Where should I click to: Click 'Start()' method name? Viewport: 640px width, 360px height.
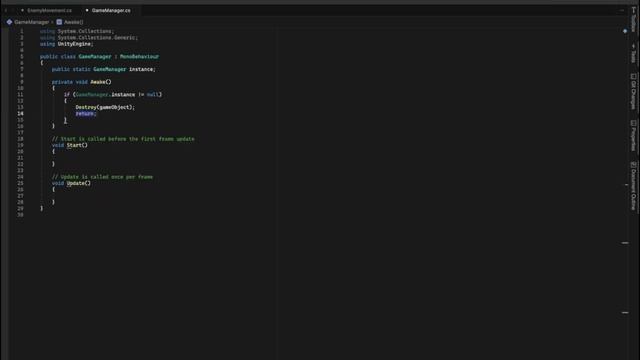point(77,145)
